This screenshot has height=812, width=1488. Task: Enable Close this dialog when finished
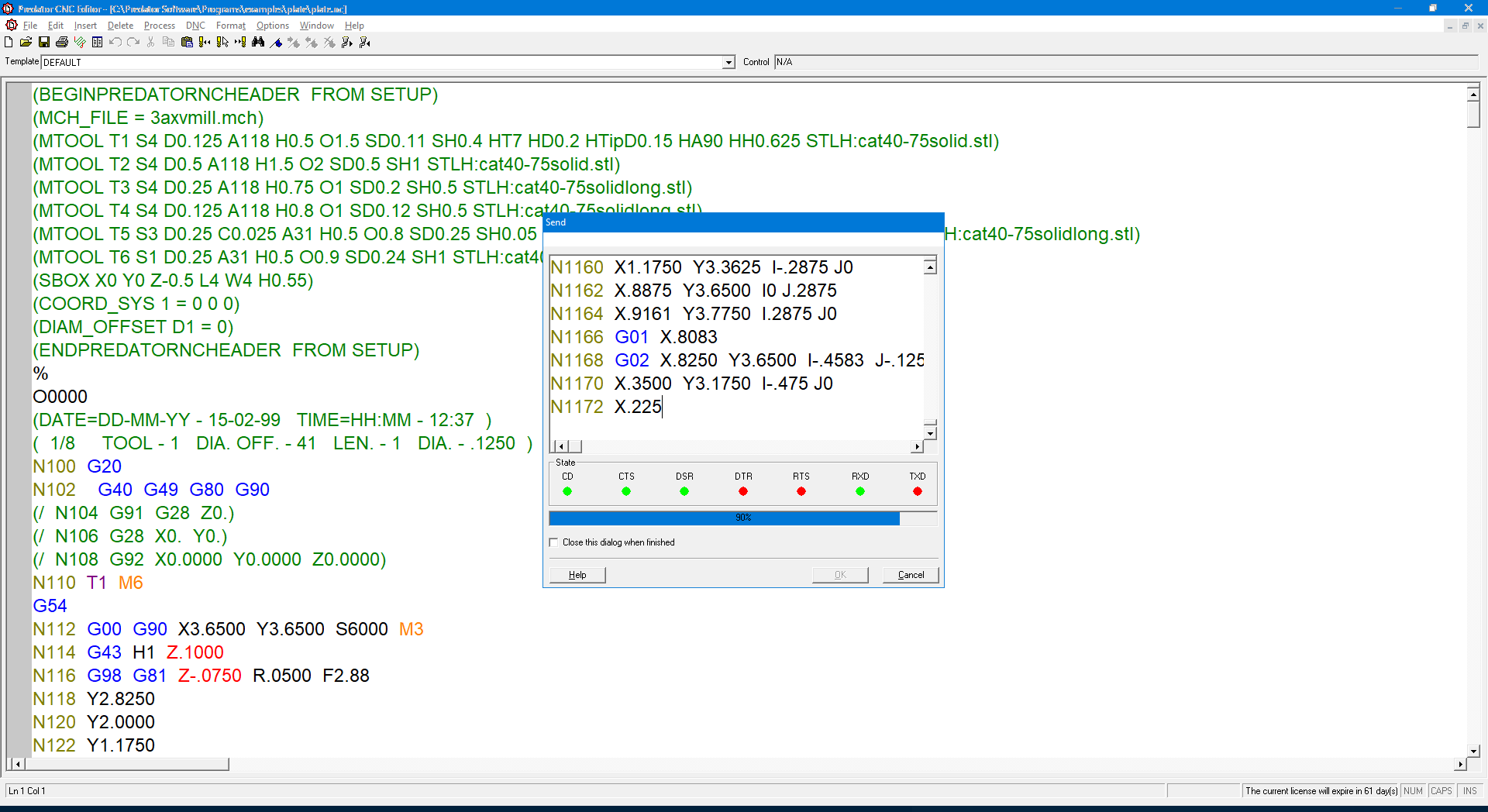coord(553,542)
